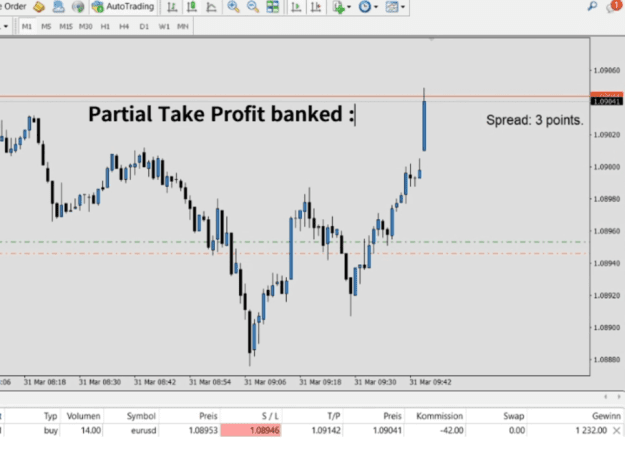Screen dimensions: 625x450
Task: Click the '31 Mar 09:06' time axis label
Action: click(265, 382)
